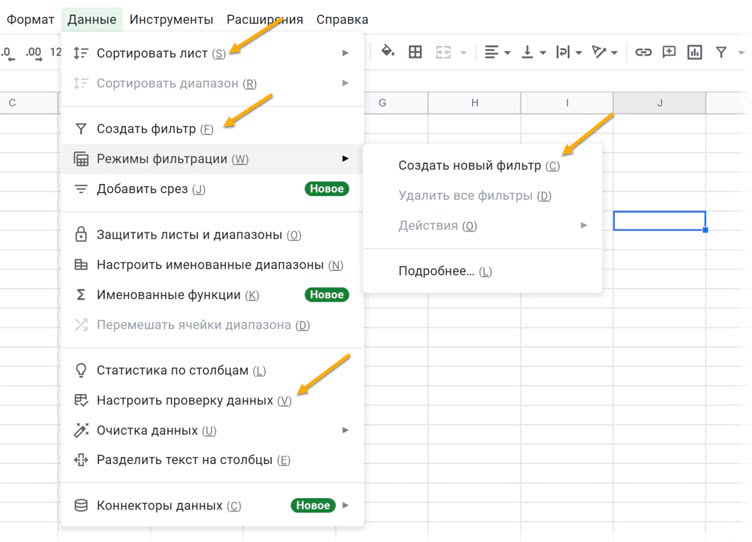
Task: Click Настроить проверку данных option
Action: tap(185, 400)
